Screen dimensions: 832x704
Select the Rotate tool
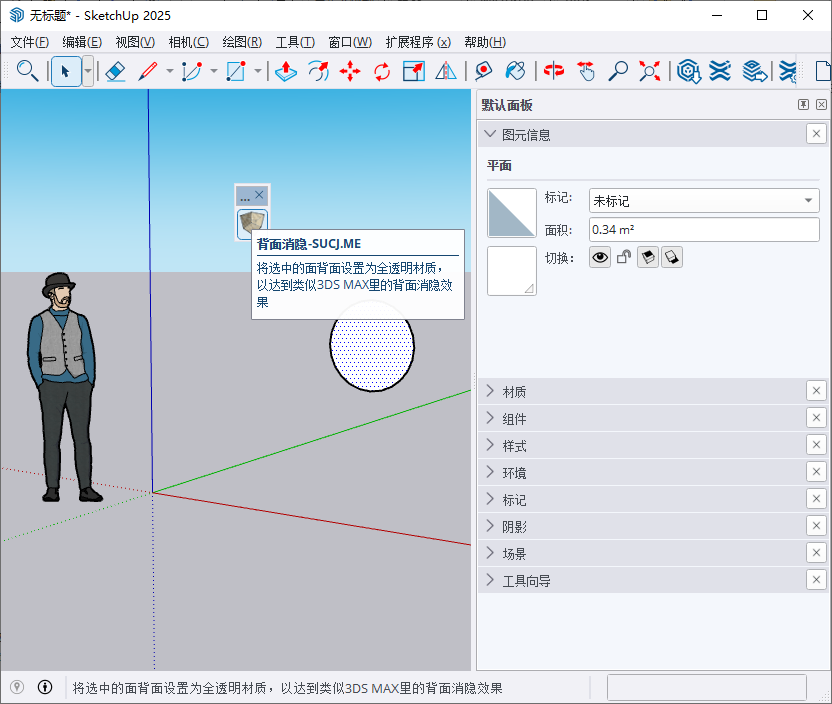pyautogui.click(x=381, y=71)
